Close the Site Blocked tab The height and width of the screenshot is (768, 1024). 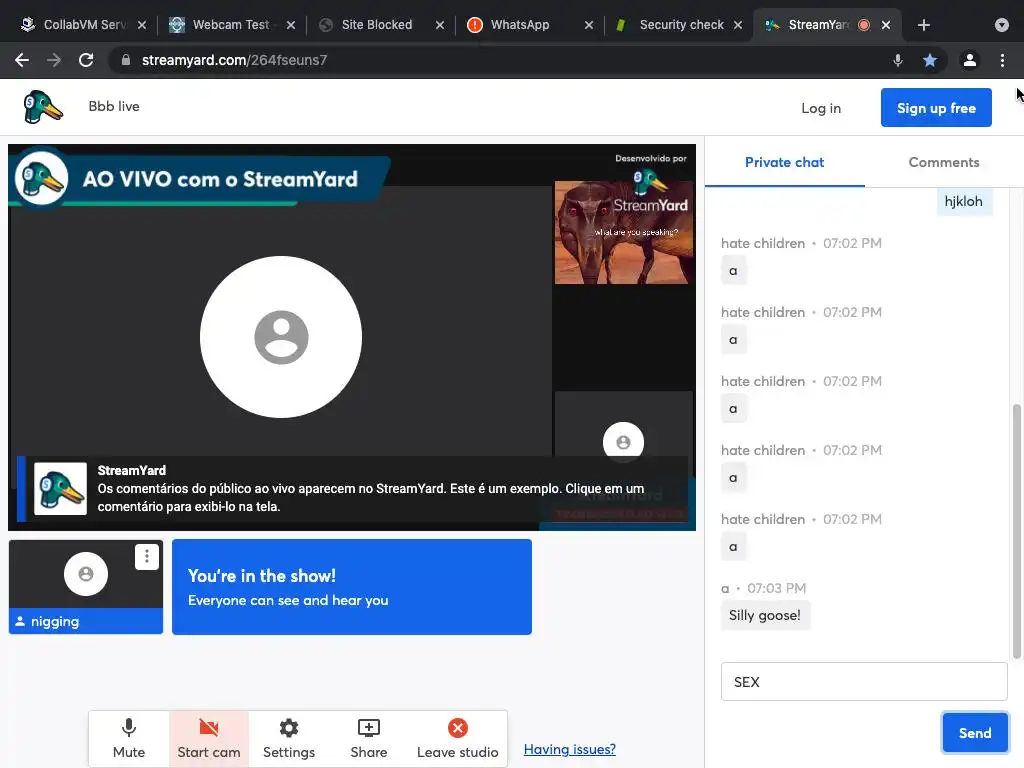(x=440, y=25)
